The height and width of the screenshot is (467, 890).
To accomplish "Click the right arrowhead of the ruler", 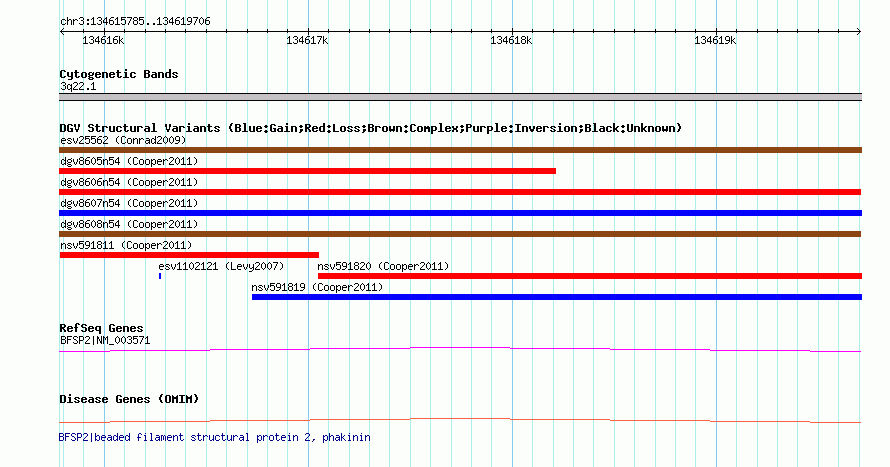I will (x=859, y=31).
